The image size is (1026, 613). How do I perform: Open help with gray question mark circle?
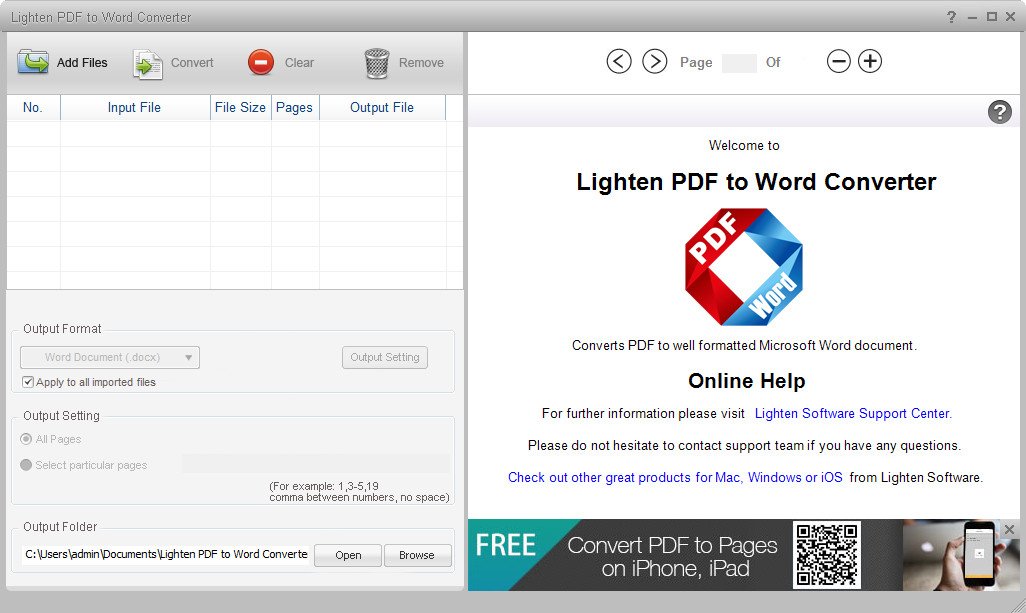pyautogui.click(x=999, y=112)
